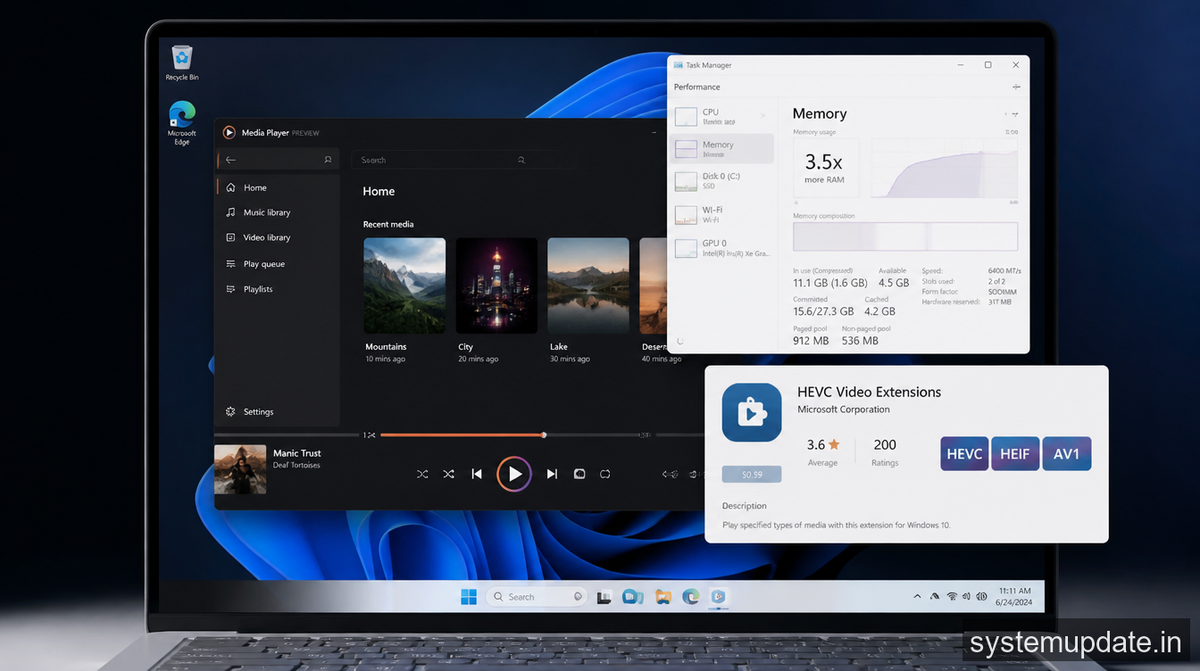The height and width of the screenshot is (671, 1200).
Task: Toggle the repeat loop icon
Action: coord(605,474)
